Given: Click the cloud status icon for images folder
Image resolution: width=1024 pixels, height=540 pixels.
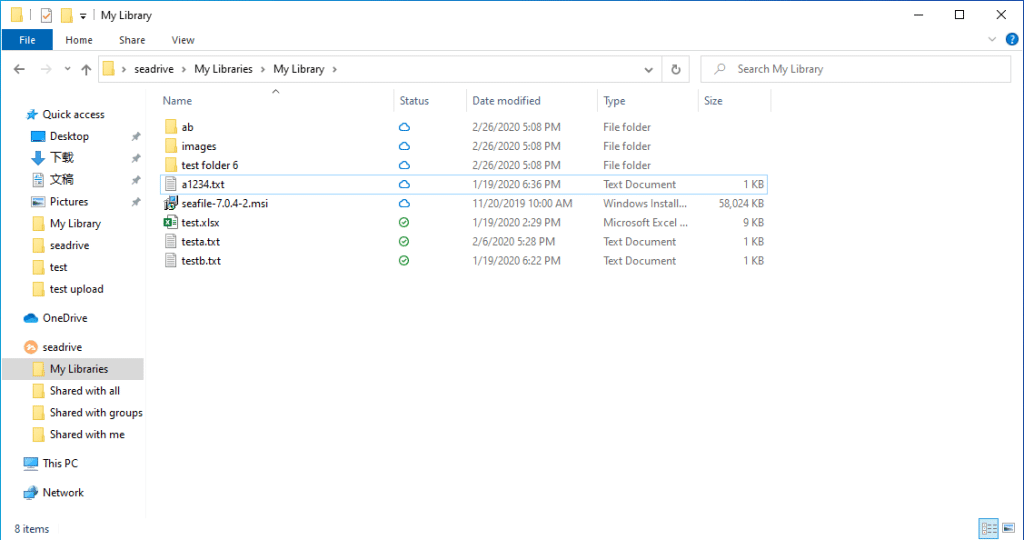Looking at the screenshot, I should [404, 146].
